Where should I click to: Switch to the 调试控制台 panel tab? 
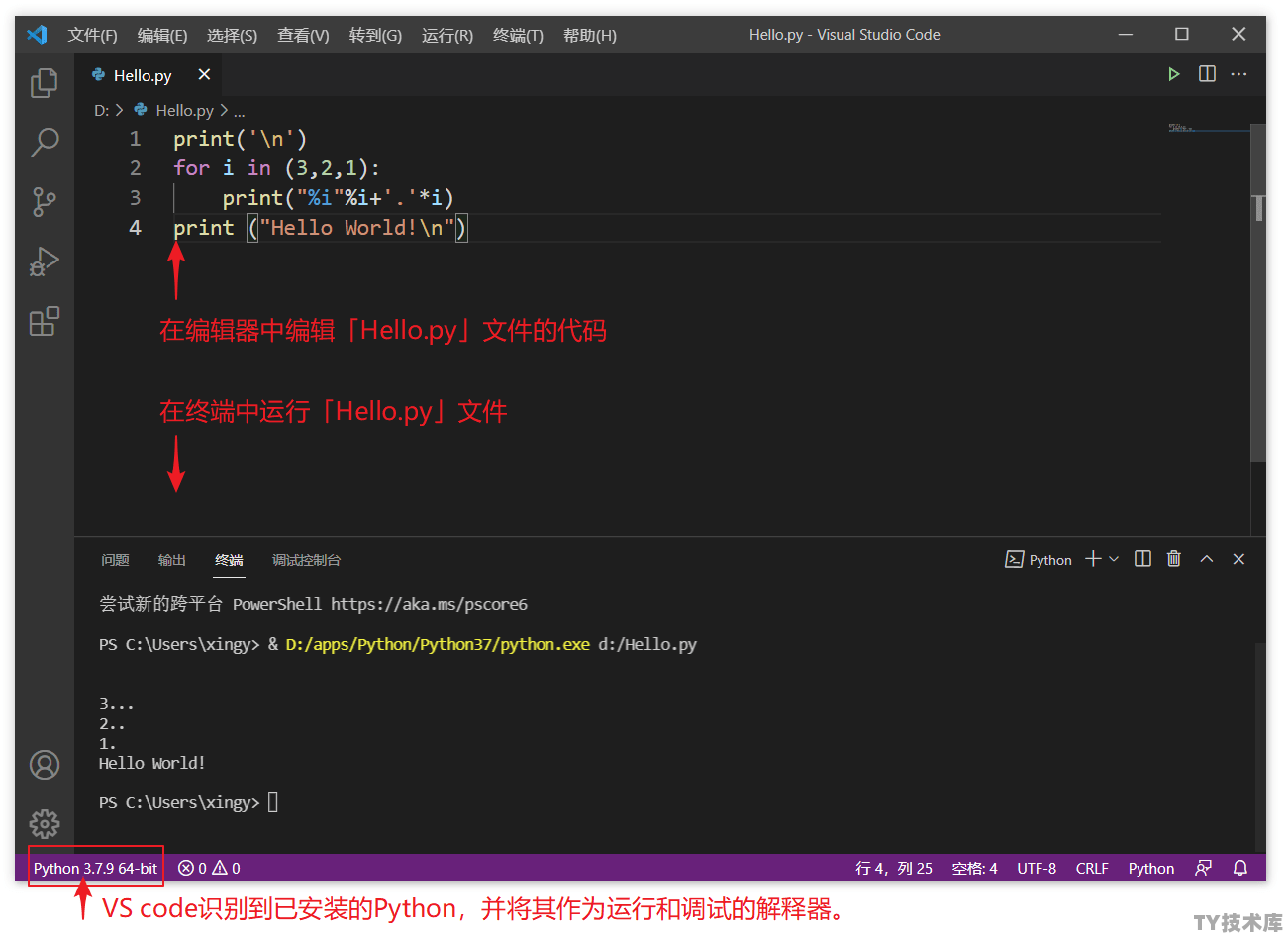tap(306, 560)
